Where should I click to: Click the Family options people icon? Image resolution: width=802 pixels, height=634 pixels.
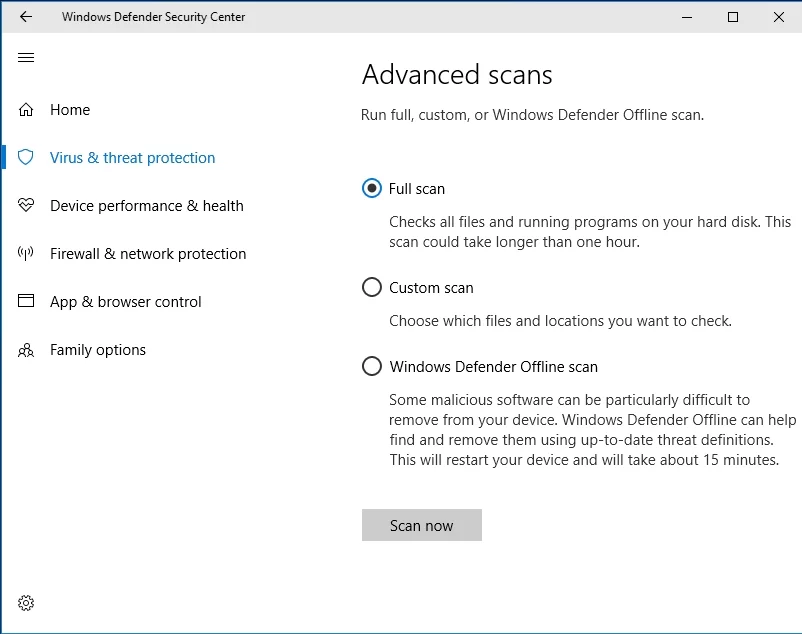pos(26,350)
